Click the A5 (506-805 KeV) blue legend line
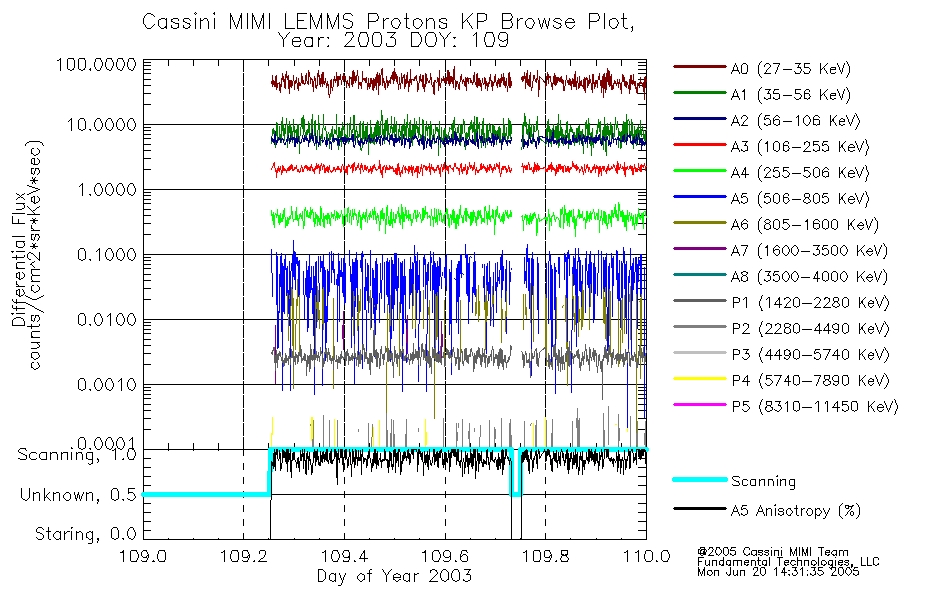Screen dimensions: 950x600 [699, 196]
